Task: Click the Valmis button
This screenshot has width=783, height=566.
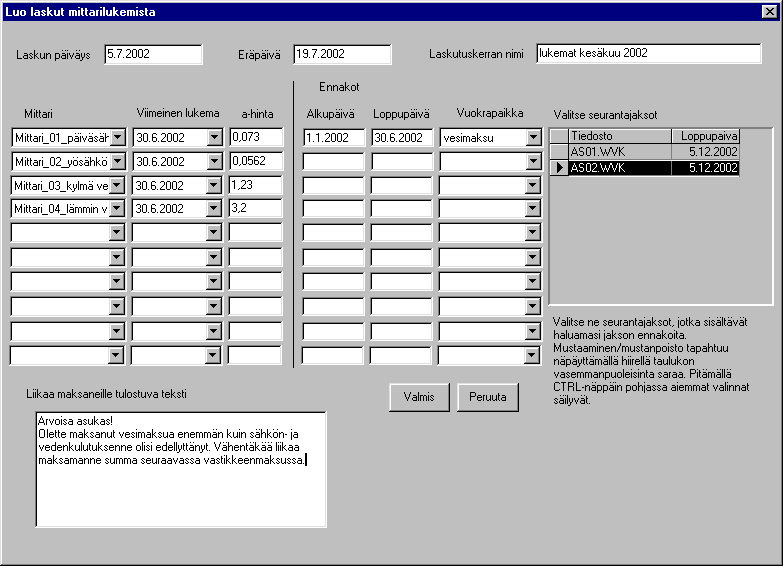Action: pyautogui.click(x=419, y=397)
